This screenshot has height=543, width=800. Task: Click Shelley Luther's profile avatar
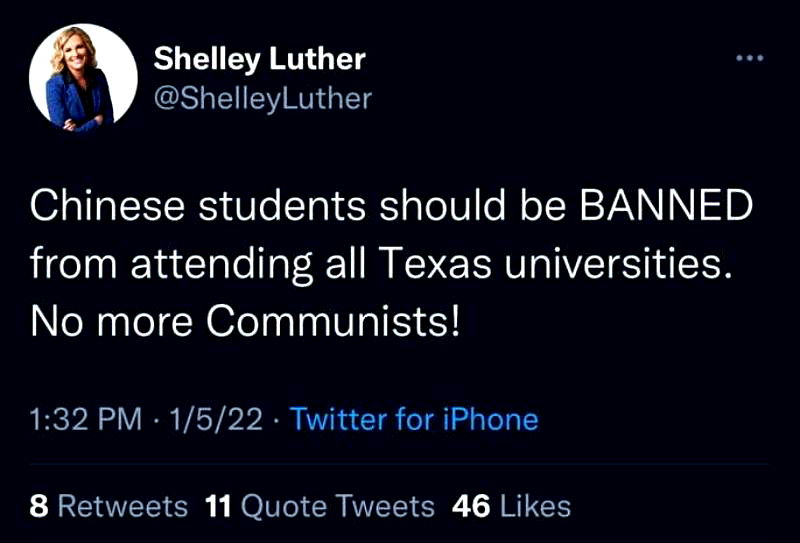pos(83,78)
